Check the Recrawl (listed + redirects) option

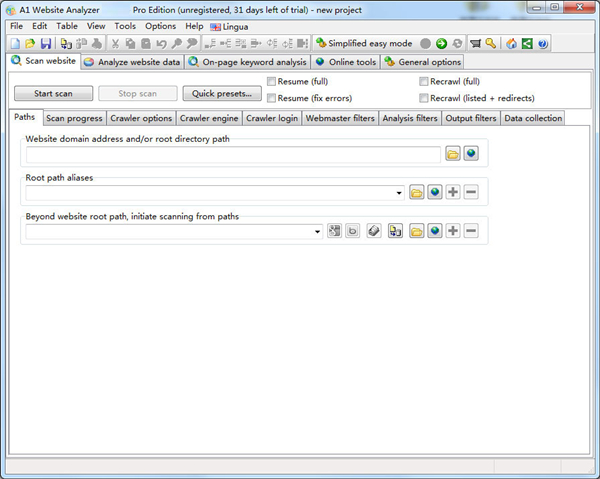click(424, 98)
